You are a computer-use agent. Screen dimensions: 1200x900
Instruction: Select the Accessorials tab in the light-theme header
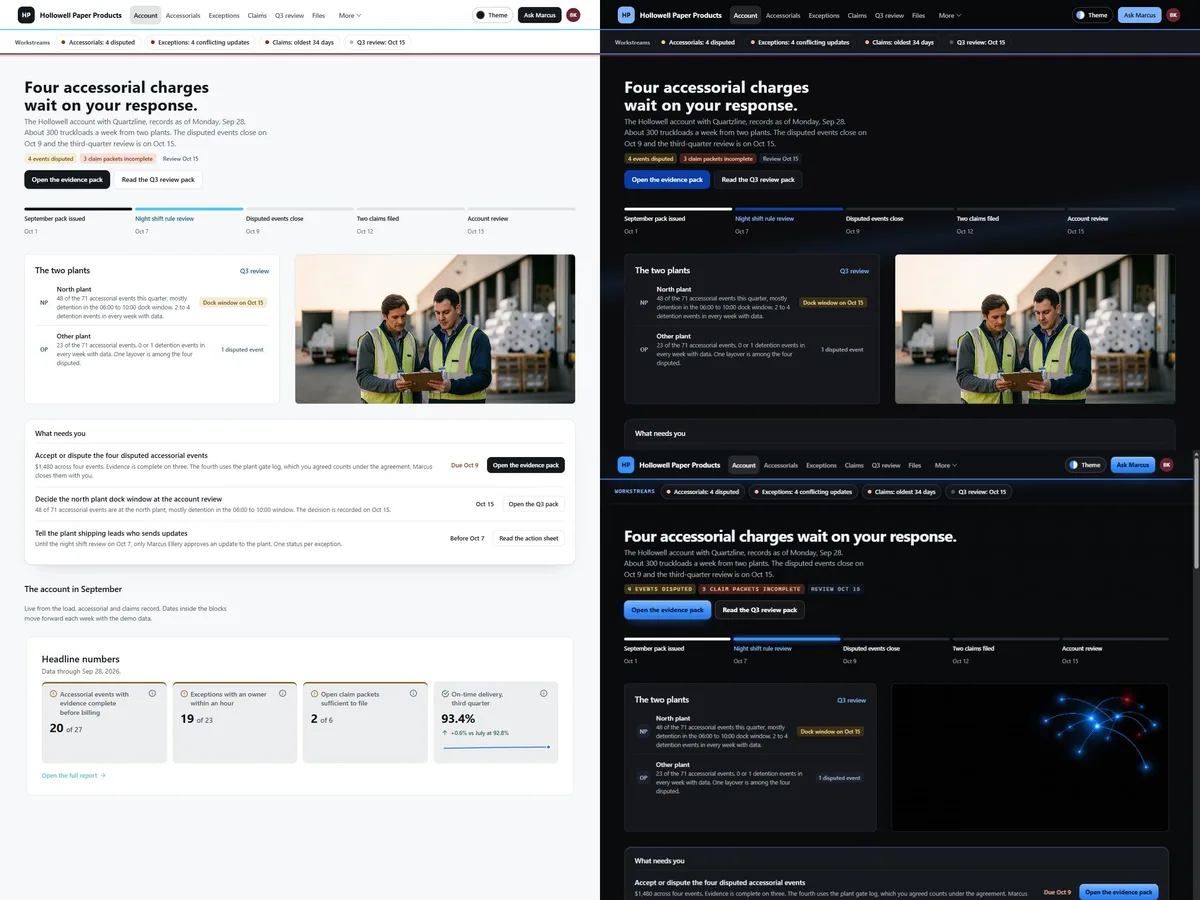183,15
